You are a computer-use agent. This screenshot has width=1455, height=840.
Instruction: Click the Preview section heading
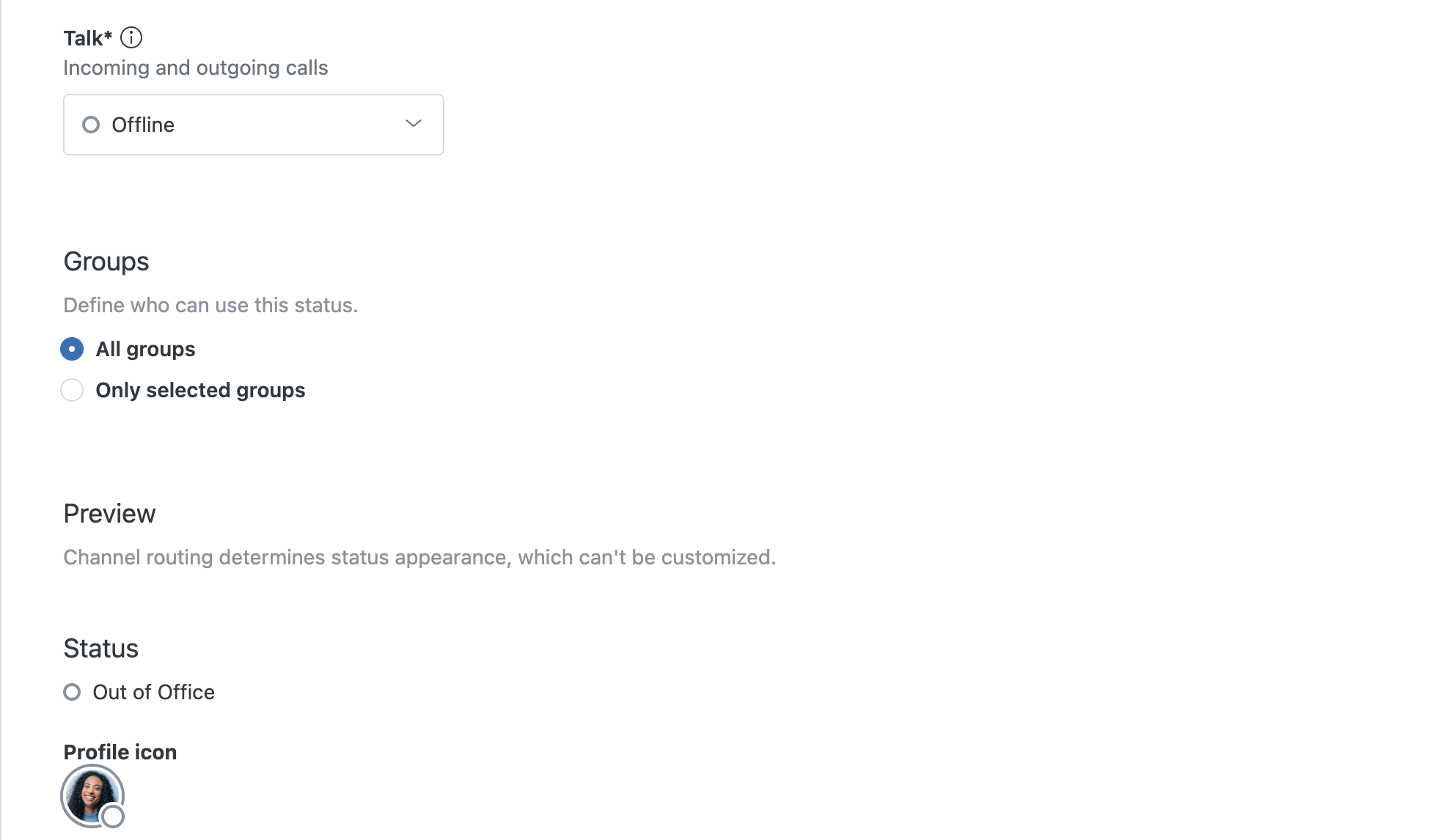109,514
